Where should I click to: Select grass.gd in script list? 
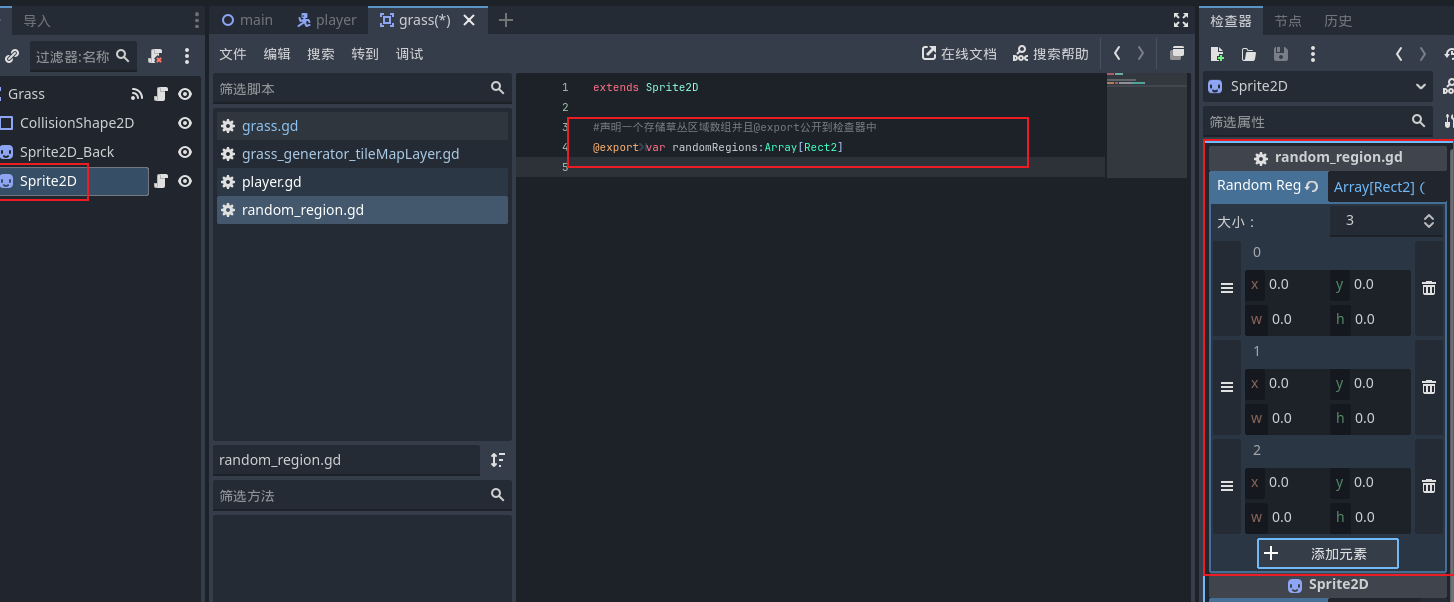[361, 126]
